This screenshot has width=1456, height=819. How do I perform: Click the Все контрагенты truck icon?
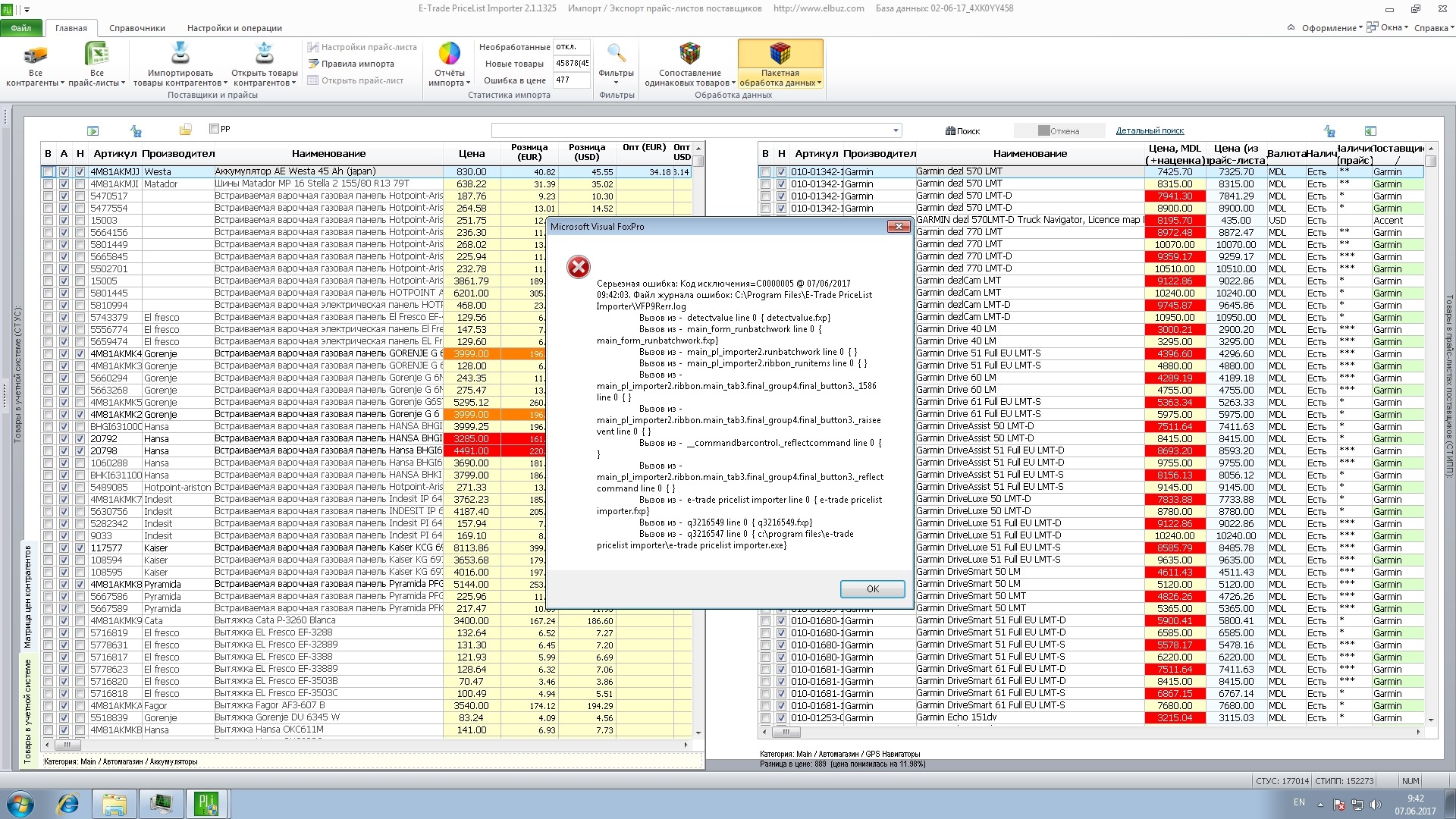pyautogui.click(x=36, y=55)
